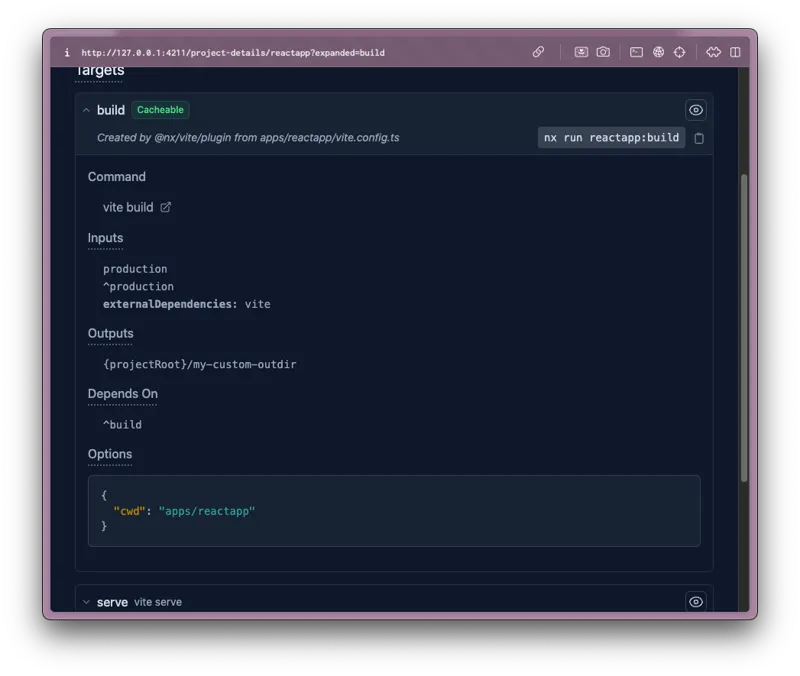The width and height of the screenshot is (800, 676).
Task: Copy the nx run reactapp:build command
Action: tap(699, 138)
